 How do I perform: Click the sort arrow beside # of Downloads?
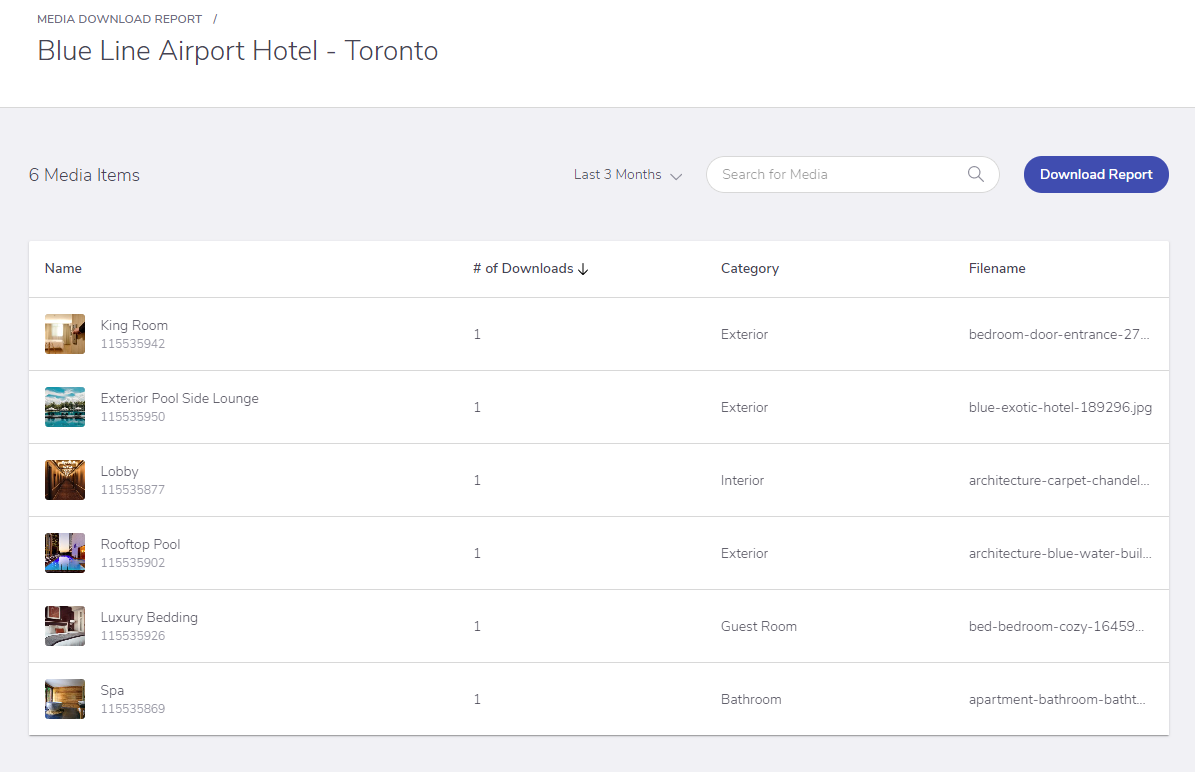tap(583, 269)
